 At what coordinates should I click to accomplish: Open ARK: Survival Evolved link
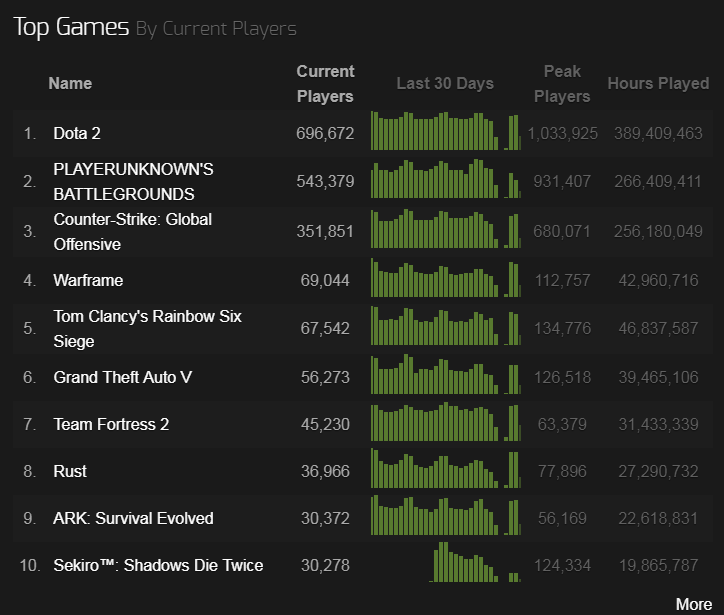(x=133, y=519)
